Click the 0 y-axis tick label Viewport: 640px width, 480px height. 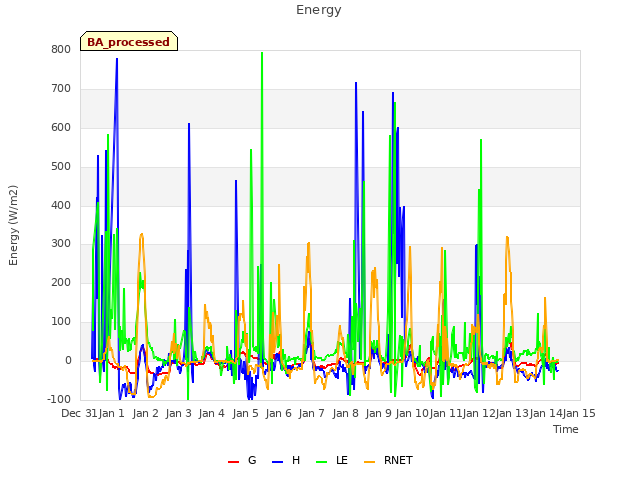coord(68,360)
